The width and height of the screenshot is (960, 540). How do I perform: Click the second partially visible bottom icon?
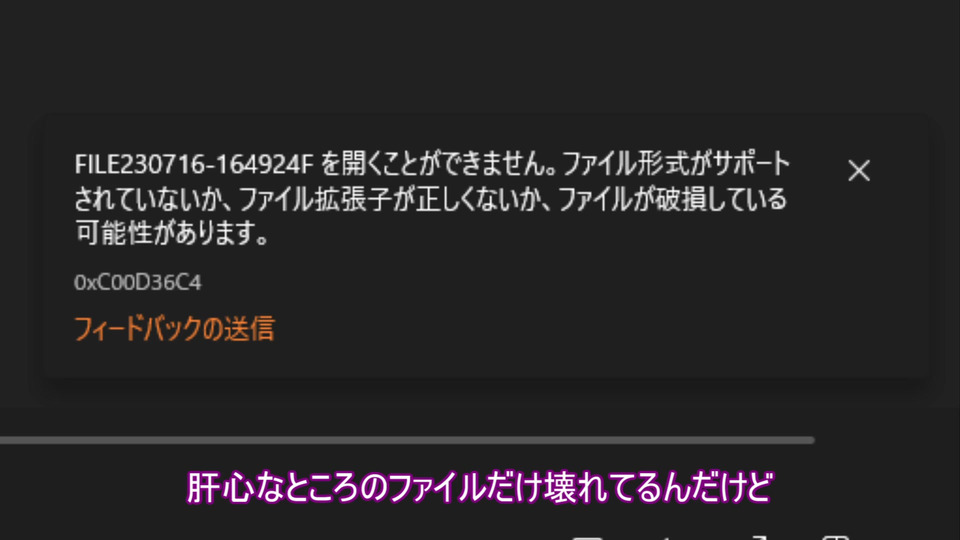tap(668, 538)
